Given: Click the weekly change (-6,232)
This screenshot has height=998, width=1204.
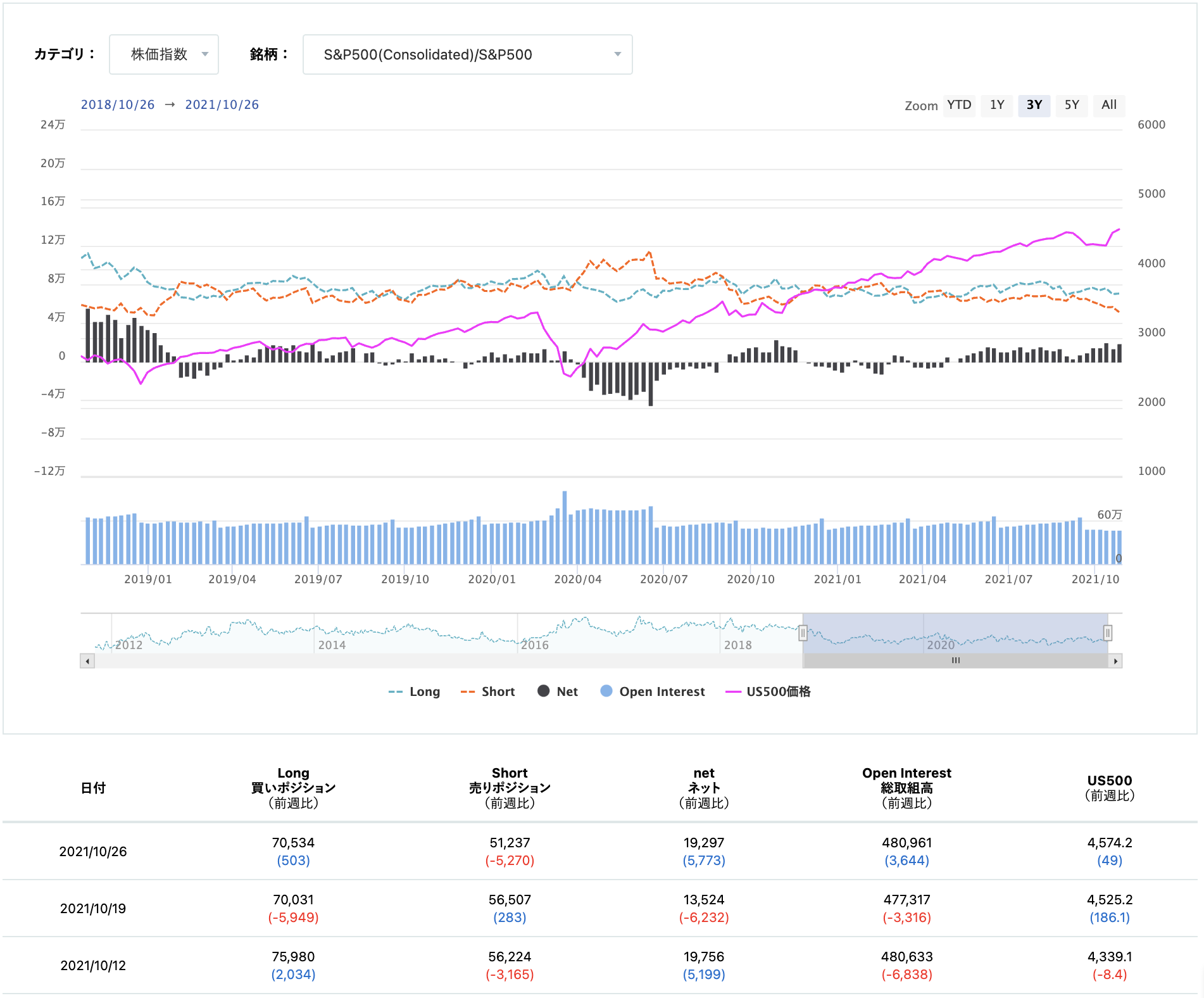Looking at the screenshot, I should (704, 918).
